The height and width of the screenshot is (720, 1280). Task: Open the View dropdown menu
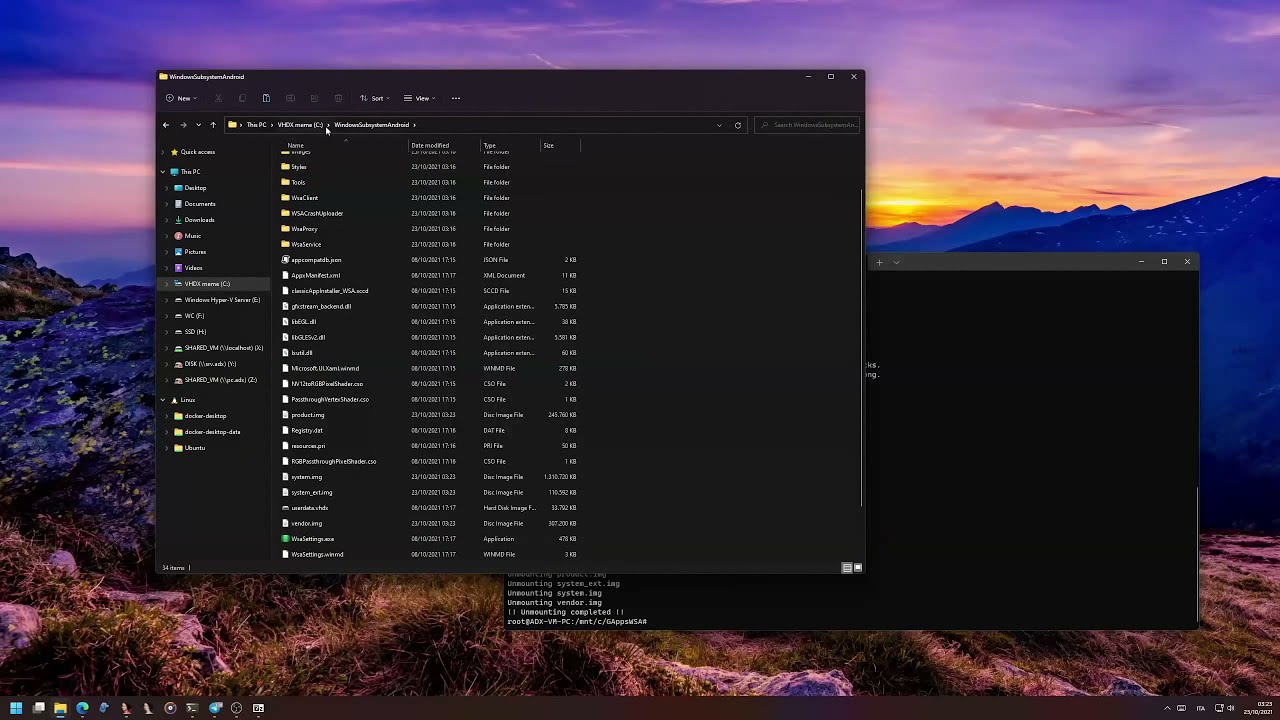coord(420,98)
